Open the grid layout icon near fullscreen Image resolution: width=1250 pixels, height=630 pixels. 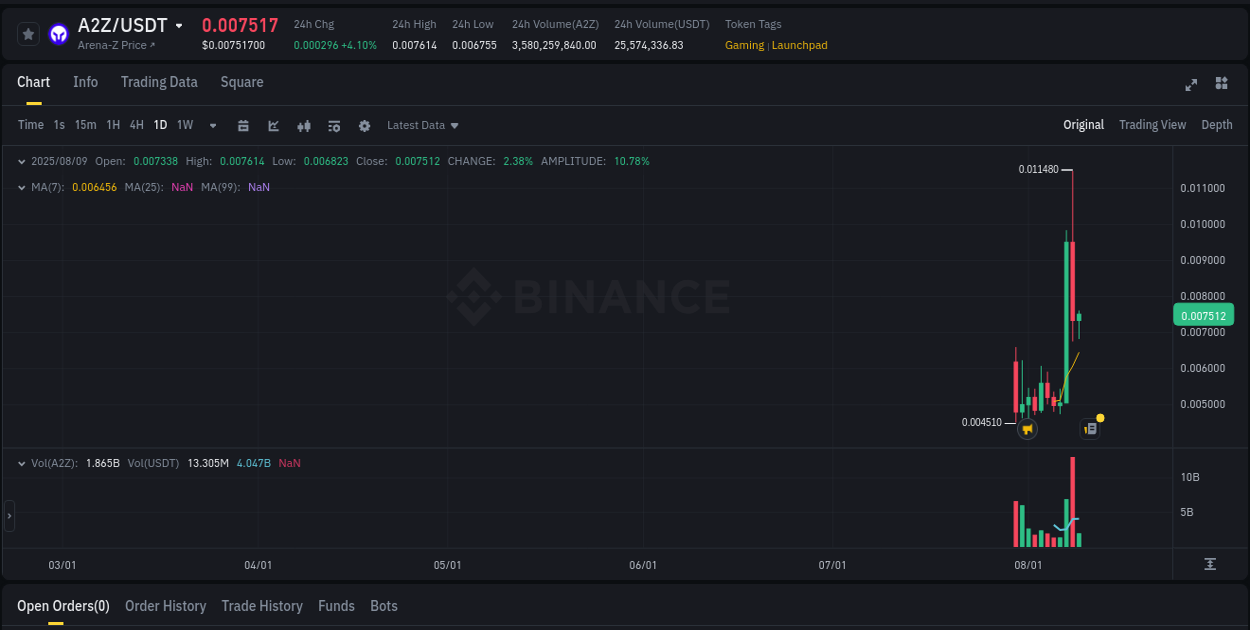1221,84
